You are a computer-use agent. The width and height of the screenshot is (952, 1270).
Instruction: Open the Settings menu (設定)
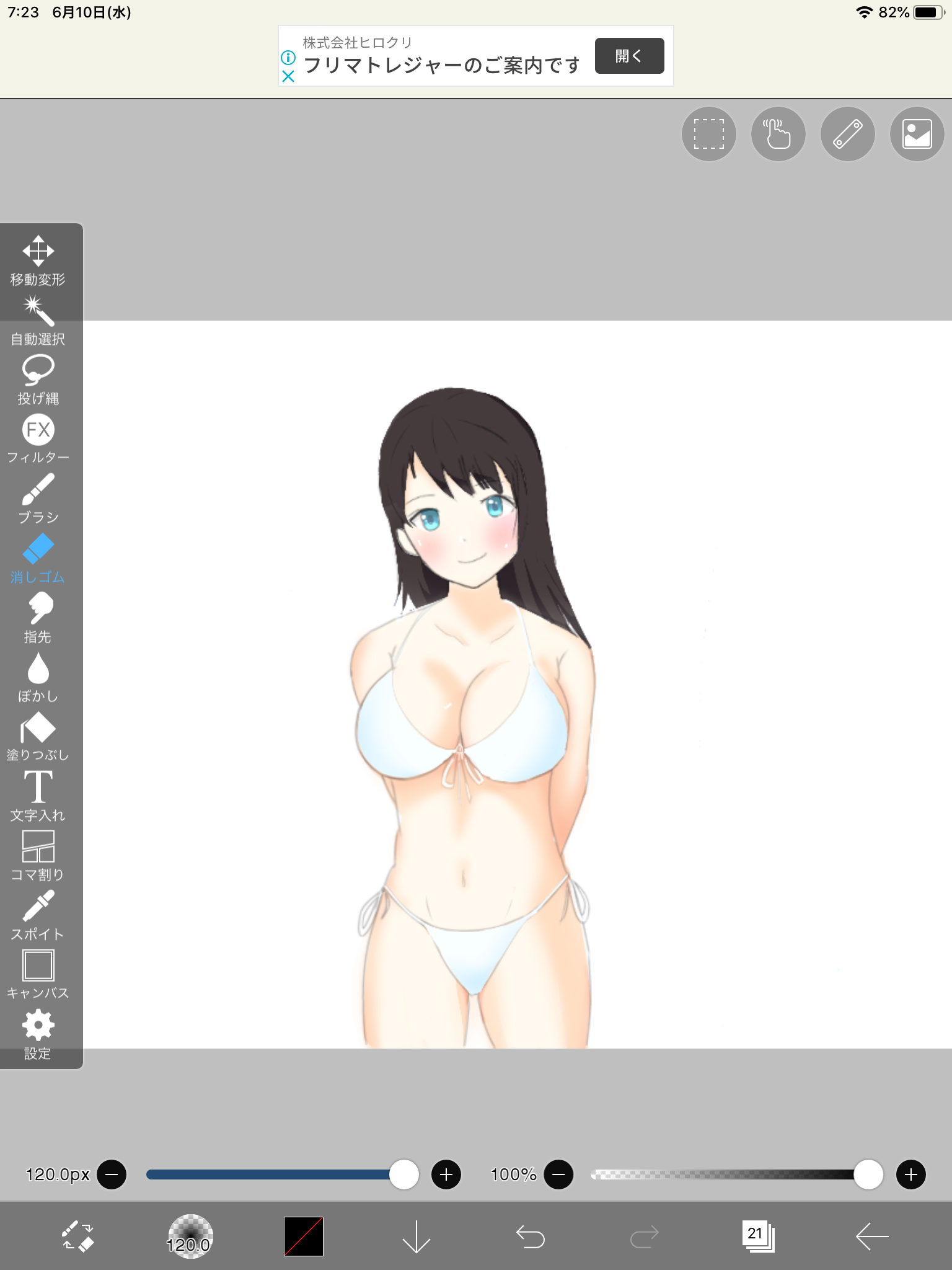38,1034
